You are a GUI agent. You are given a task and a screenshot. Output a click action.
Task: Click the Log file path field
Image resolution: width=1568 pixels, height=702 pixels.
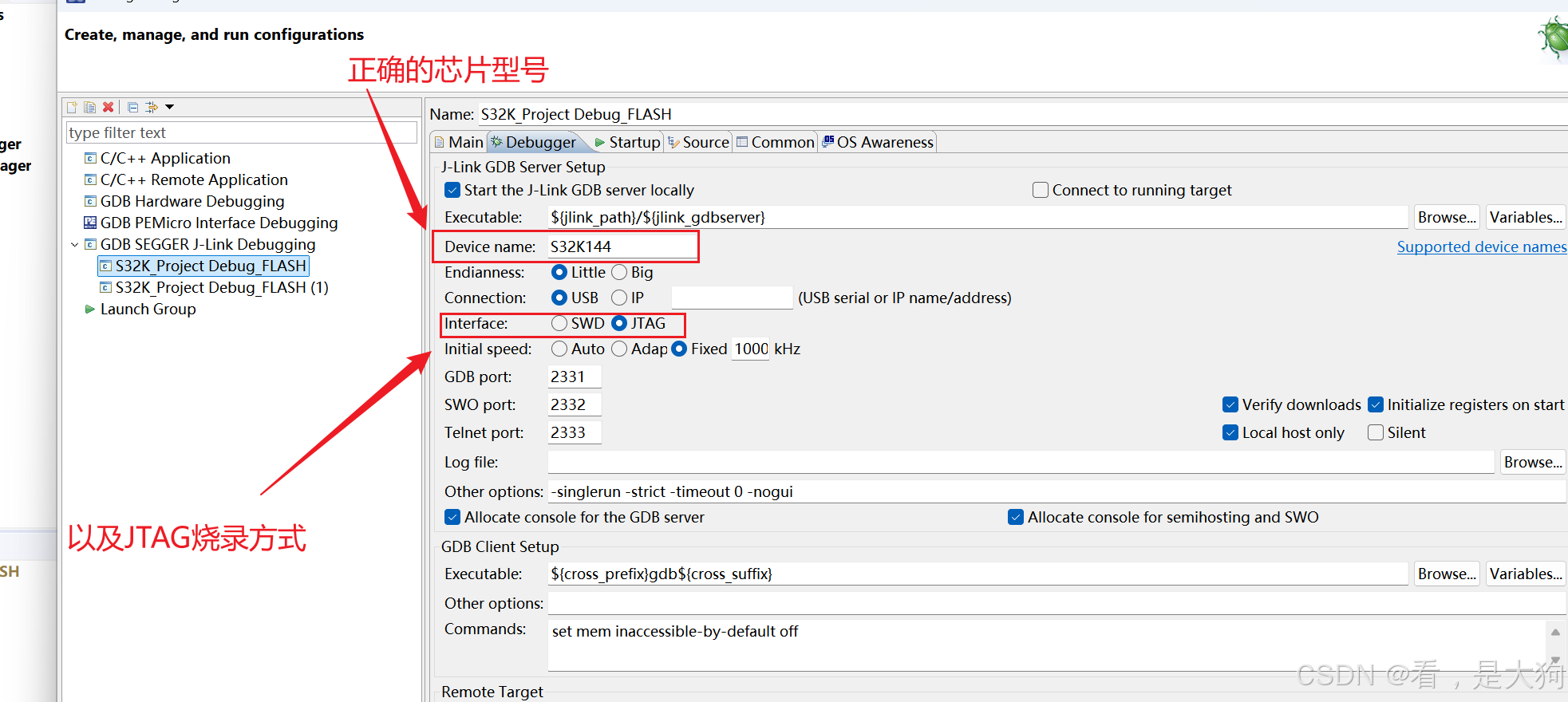point(1021,462)
